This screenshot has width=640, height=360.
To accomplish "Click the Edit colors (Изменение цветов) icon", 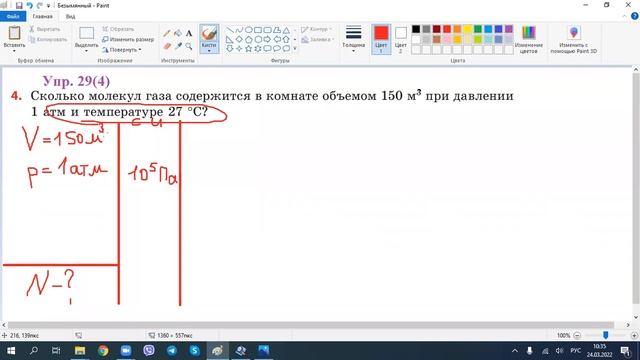I will coord(529,33).
